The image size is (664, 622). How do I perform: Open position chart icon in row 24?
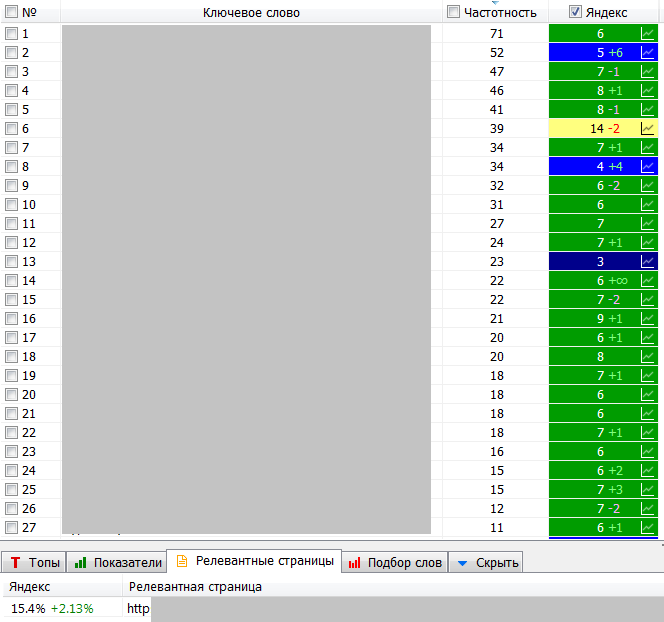click(x=647, y=470)
